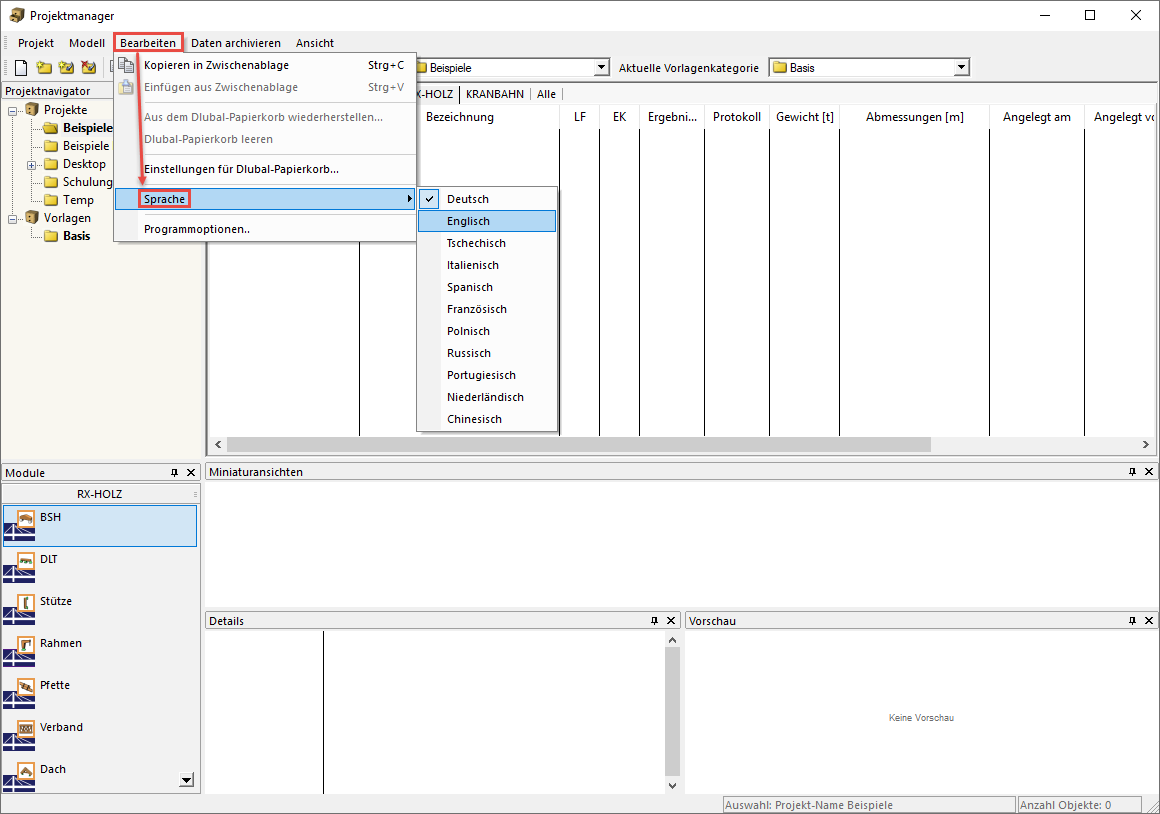Click the horizontal scrollbar of model table
Screen dimensions: 1160x814
[x=579, y=445]
